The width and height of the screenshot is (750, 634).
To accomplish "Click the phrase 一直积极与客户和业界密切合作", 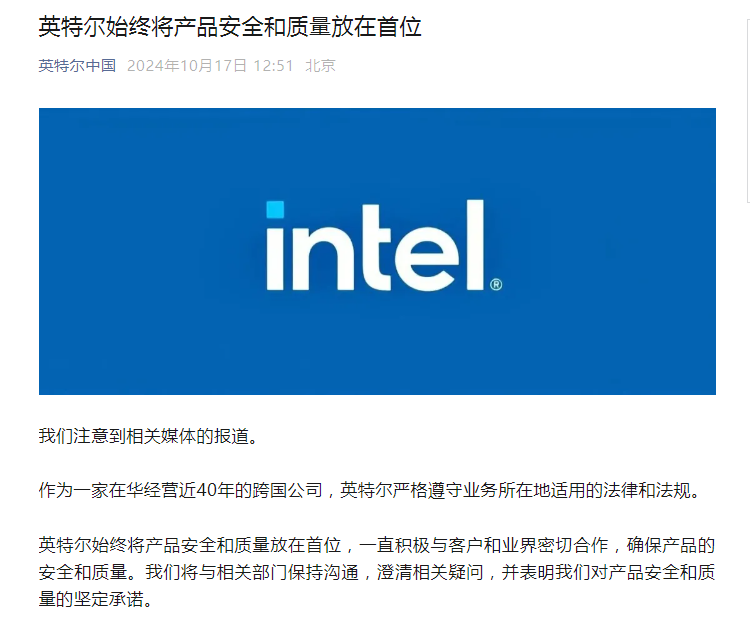I will (x=483, y=545).
